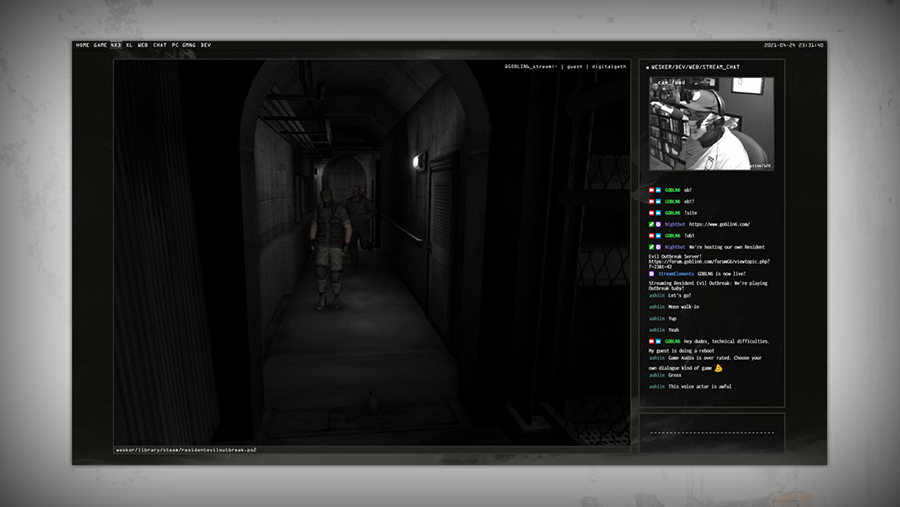Click the 'Yup' chat message
The width and height of the screenshot is (900, 507).
672,319
